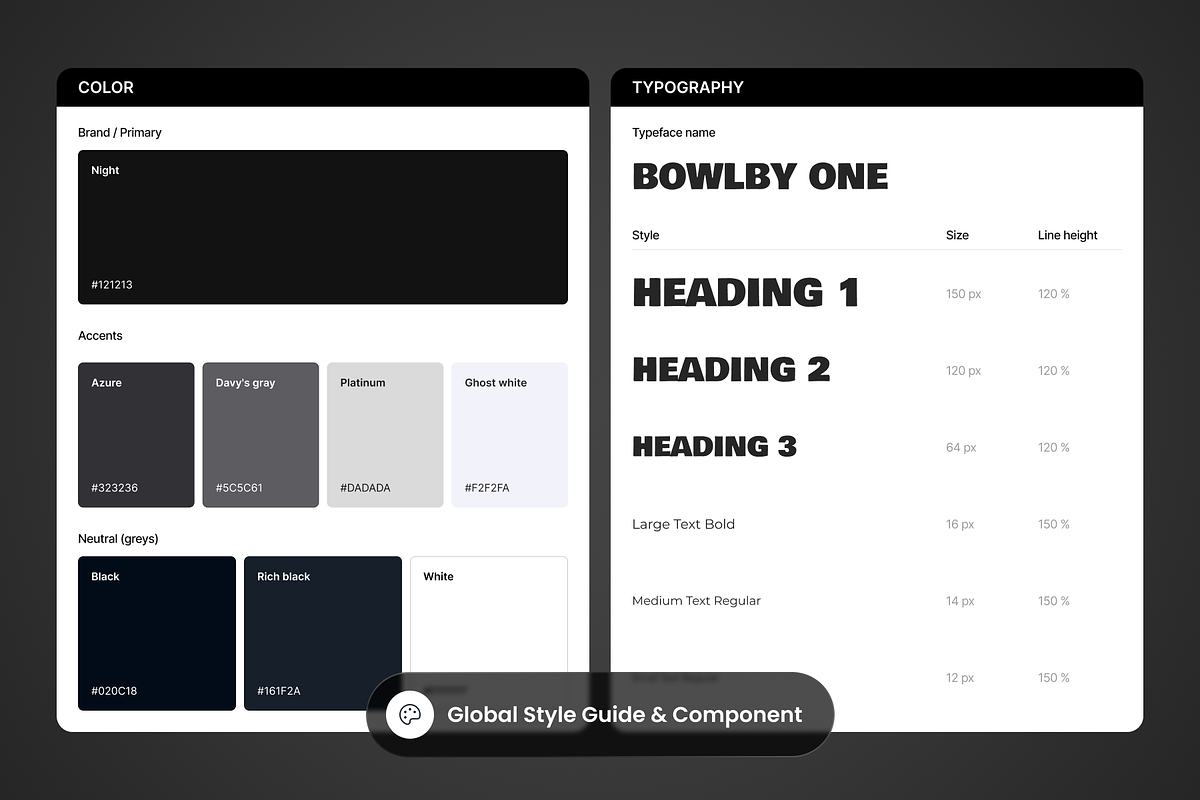Screen dimensions: 1200x800
Task: Click Heading 1's 120 % line height
Action: coord(1054,294)
